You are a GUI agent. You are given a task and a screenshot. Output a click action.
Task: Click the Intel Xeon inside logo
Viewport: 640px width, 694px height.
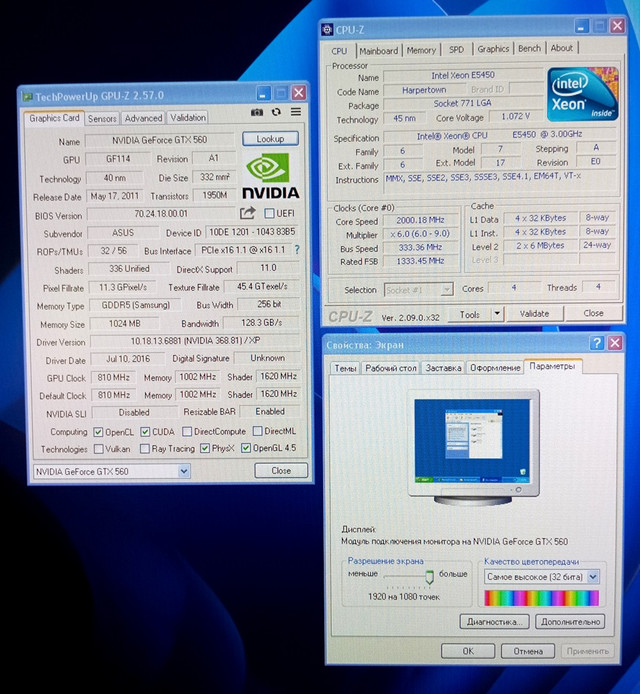point(582,94)
